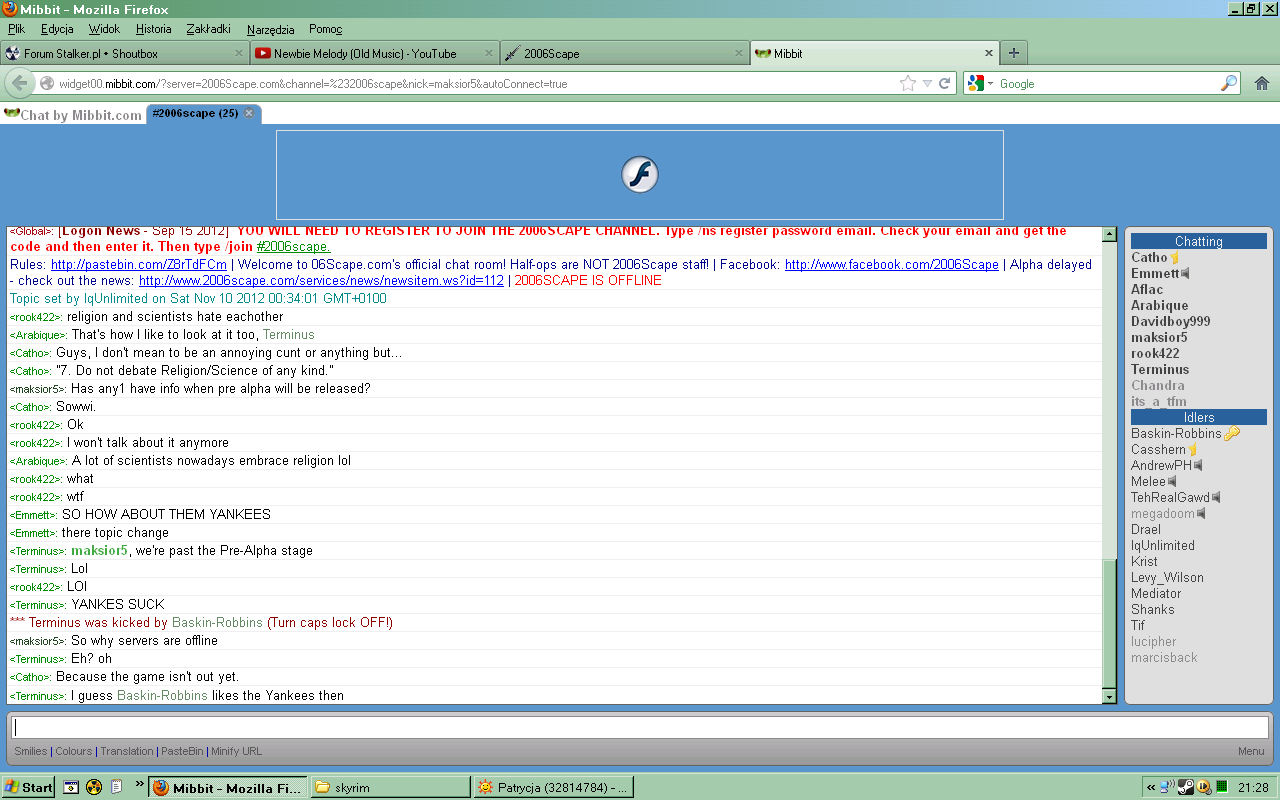This screenshot has width=1280, height=800.
Task: Click the browser back arrow button
Action: (x=20, y=83)
